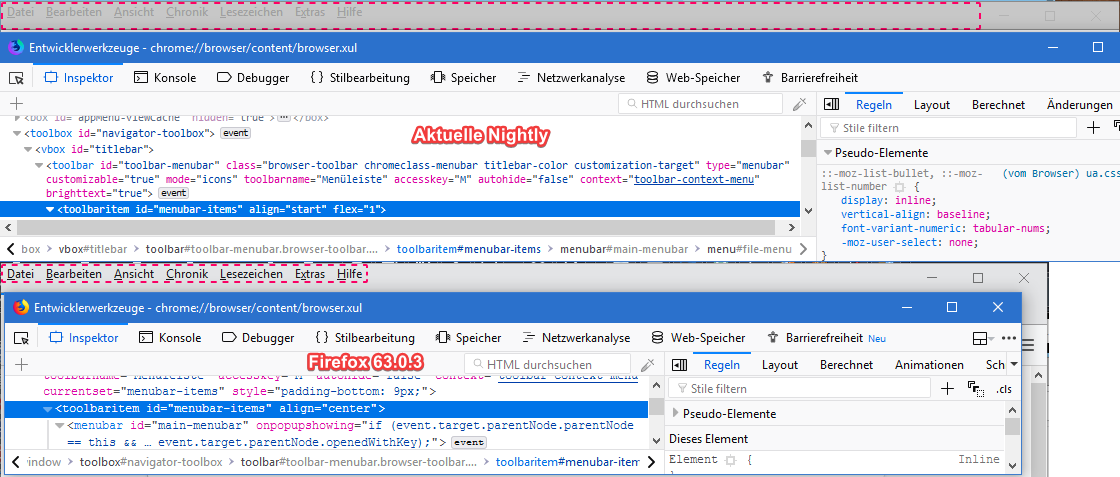The width and height of the screenshot is (1120, 477).
Task: Focus Stile filtern field in Firefox 63 window
Action: pos(800,388)
